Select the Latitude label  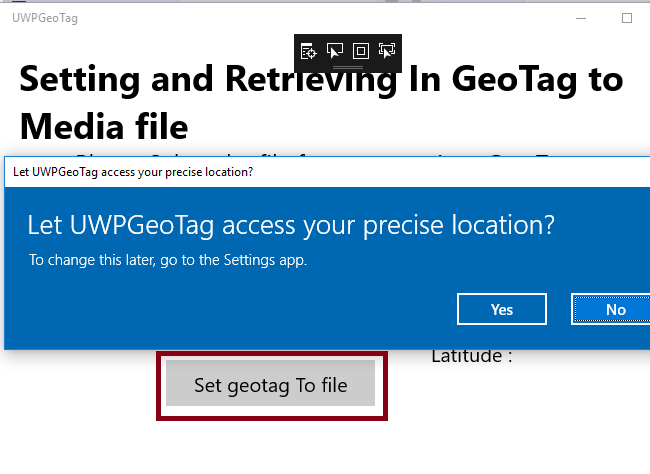tap(471, 355)
